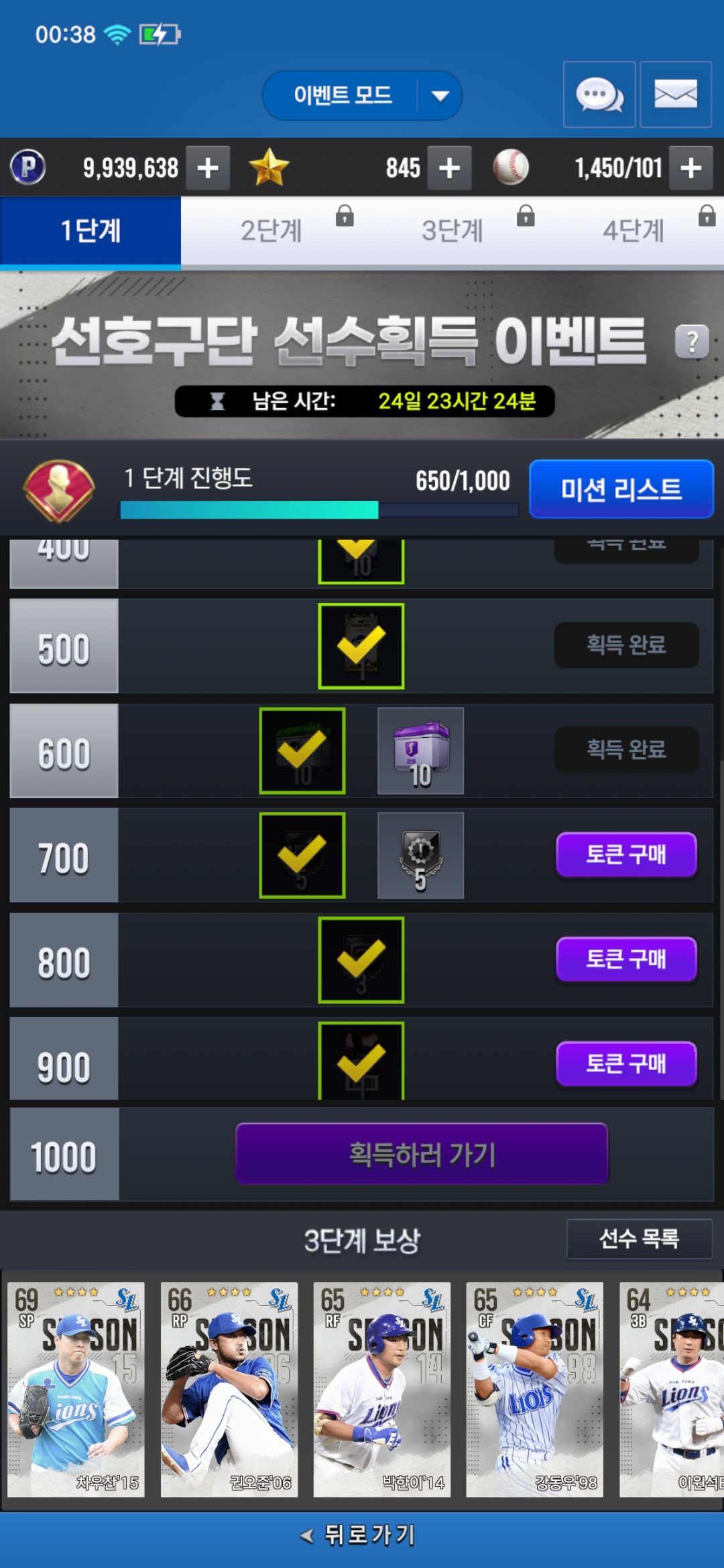
Task: Switch to the 2단계 tab
Action: coord(271,231)
